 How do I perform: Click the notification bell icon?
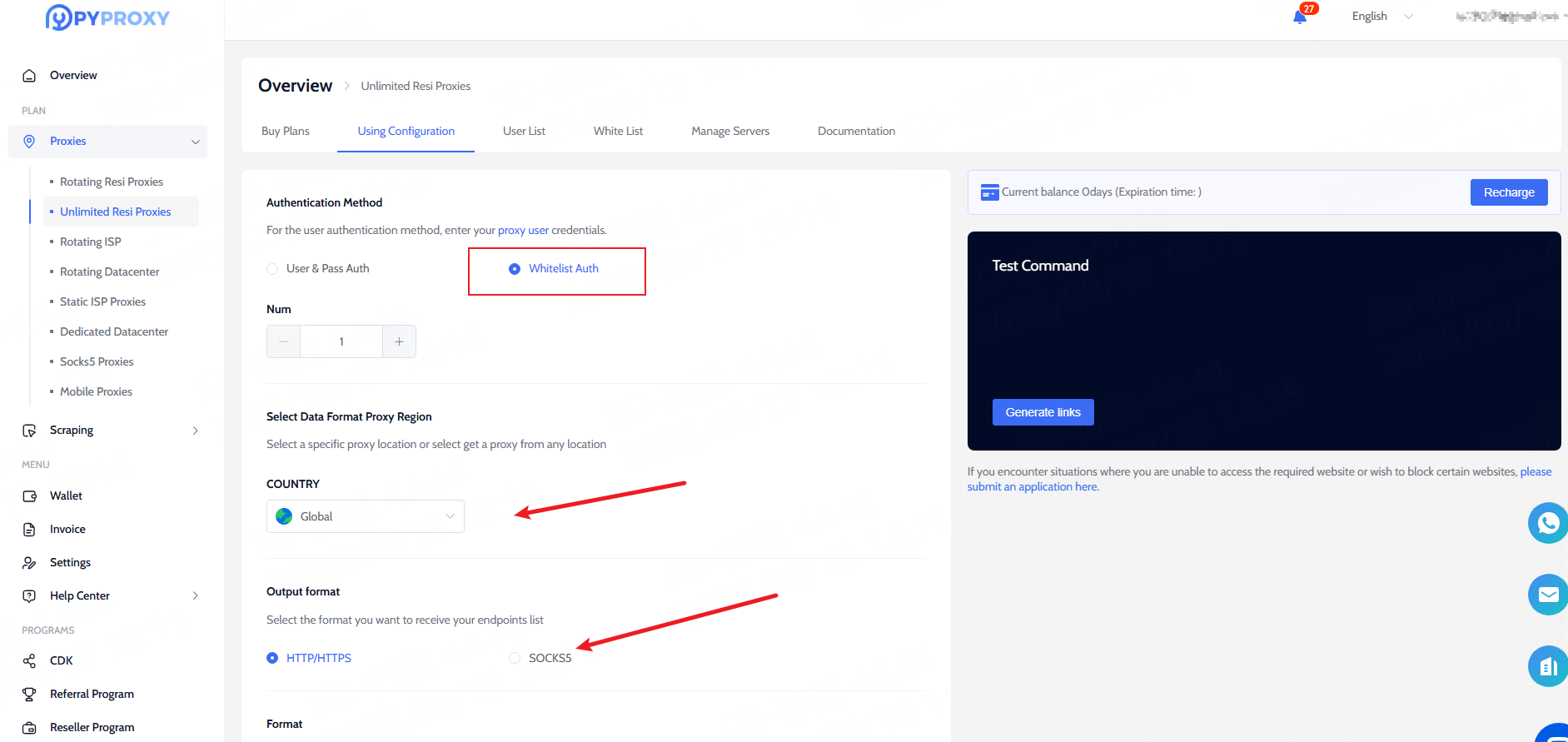tap(1299, 17)
